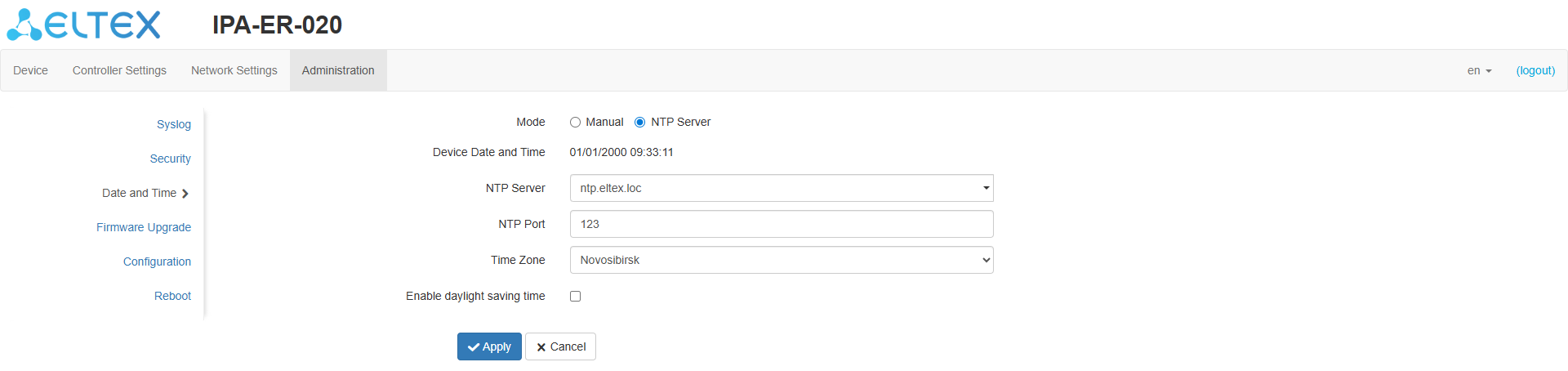This screenshot has width=1568, height=371.
Task: Open the Firmware Upgrade page
Action: [x=144, y=227]
